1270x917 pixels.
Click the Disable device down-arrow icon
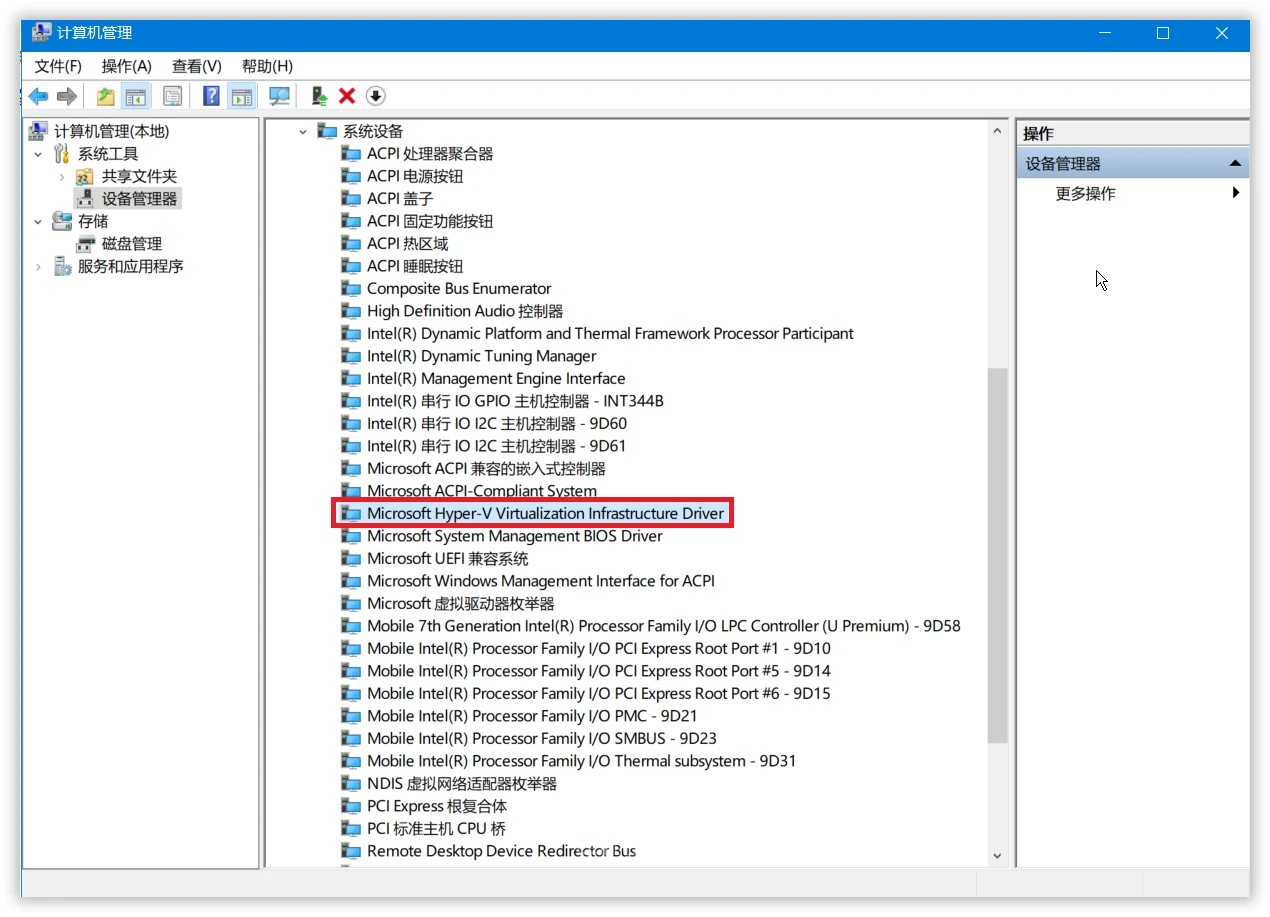click(x=375, y=96)
